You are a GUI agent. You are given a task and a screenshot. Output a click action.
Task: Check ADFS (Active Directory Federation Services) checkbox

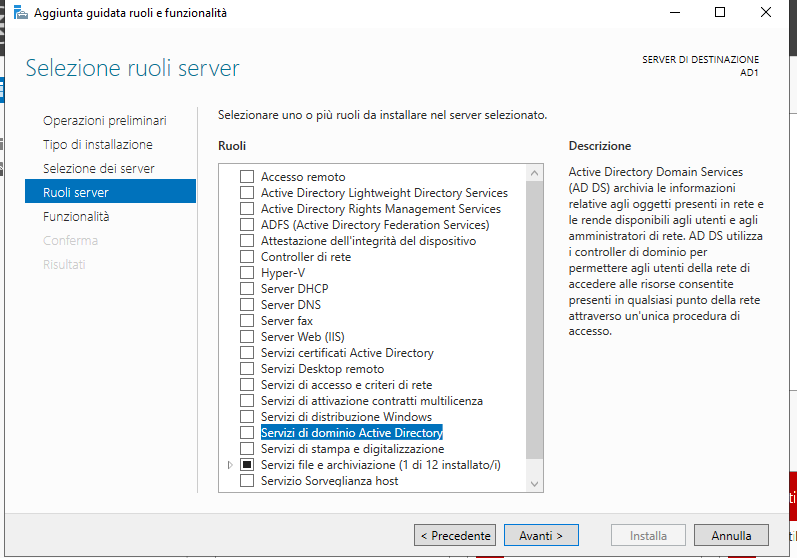click(247, 225)
